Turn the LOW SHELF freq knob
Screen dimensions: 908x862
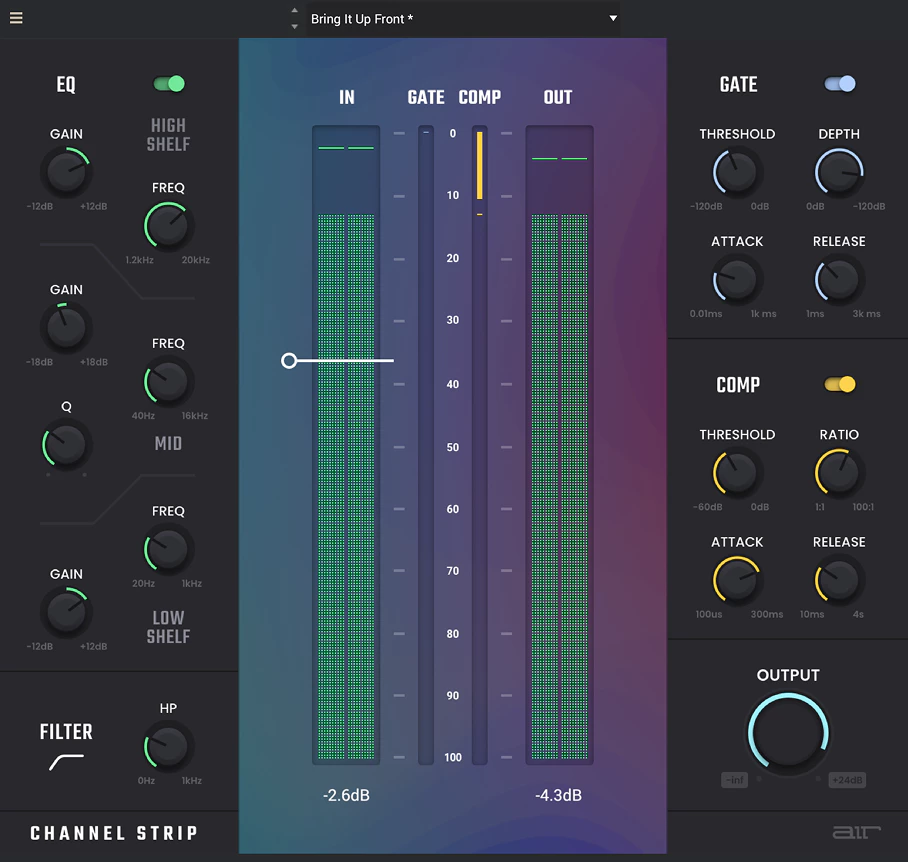pos(168,550)
